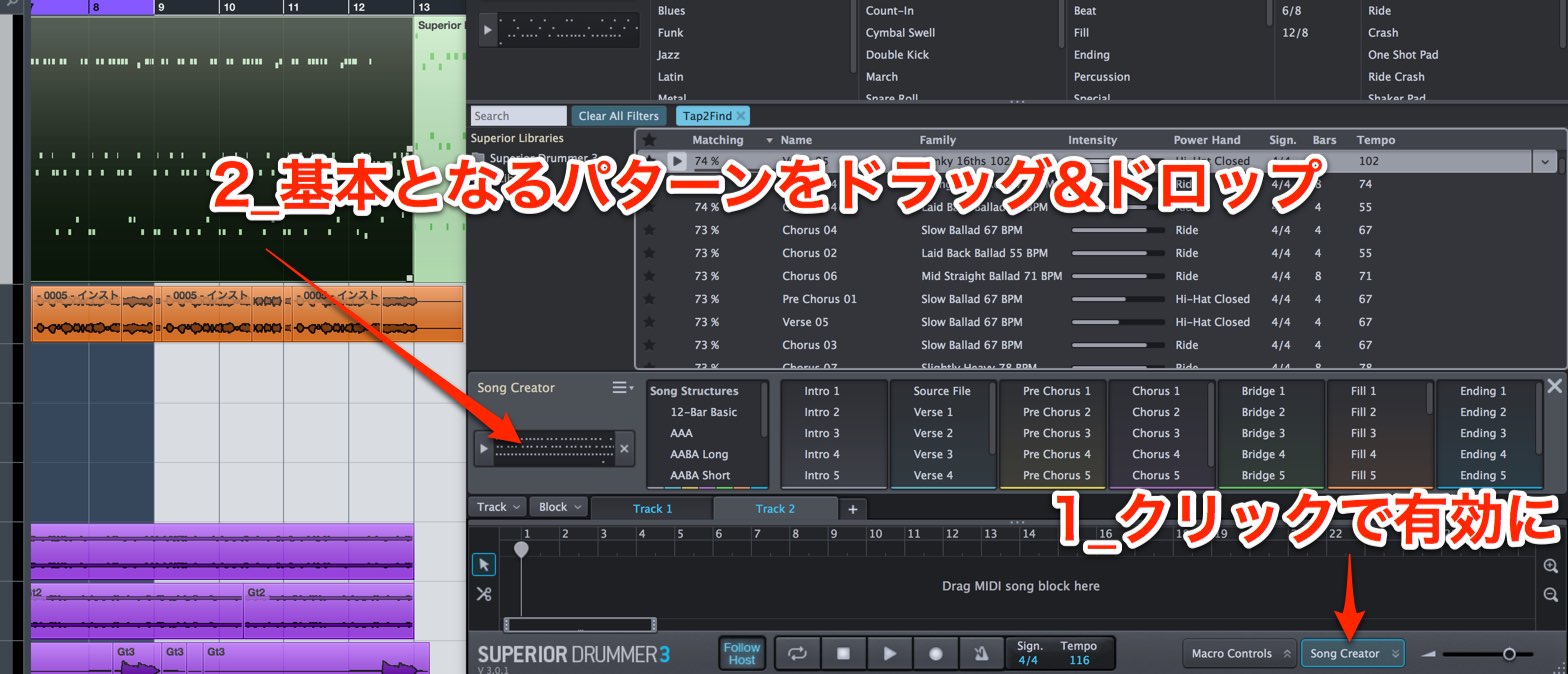Preview the selected 74 % groove row
This screenshot has width=1568, height=674.
(x=677, y=161)
